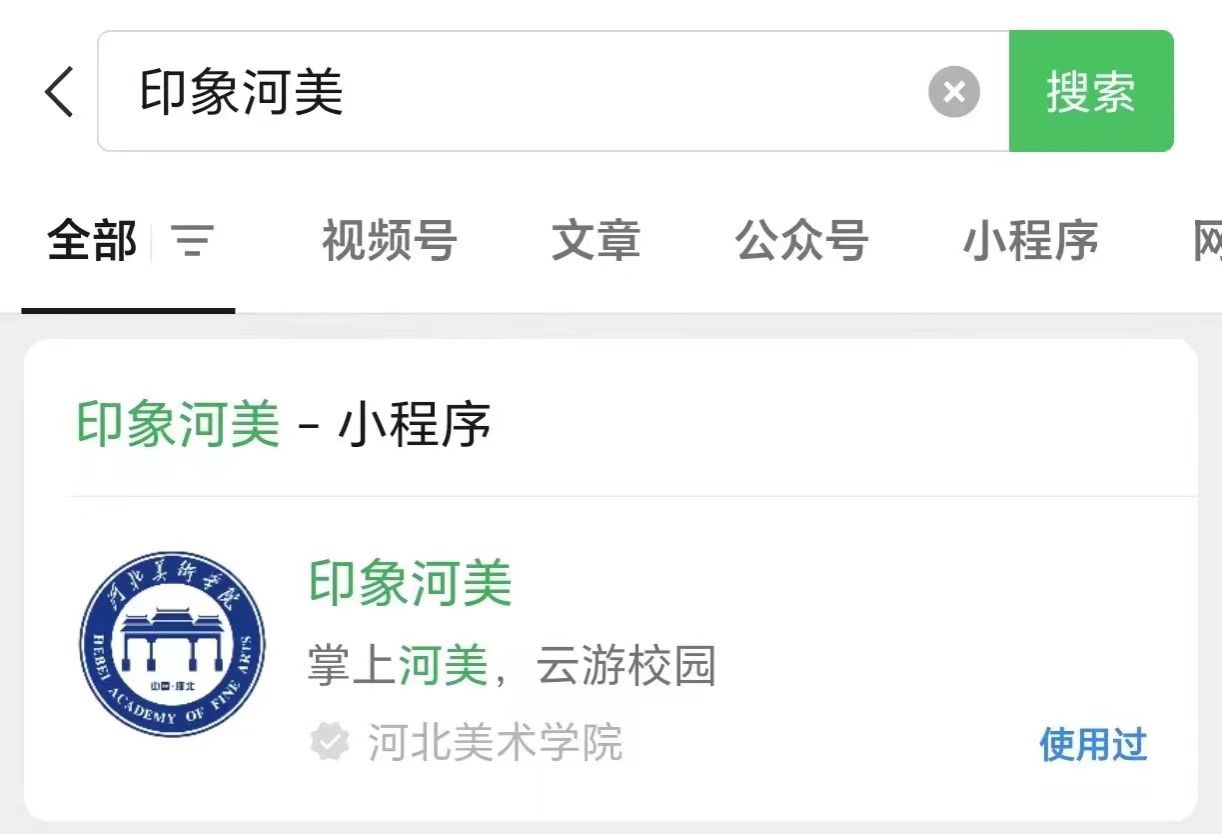1222x834 pixels.
Task: Click the green 河美 keyword in the description
Action: click(x=443, y=666)
